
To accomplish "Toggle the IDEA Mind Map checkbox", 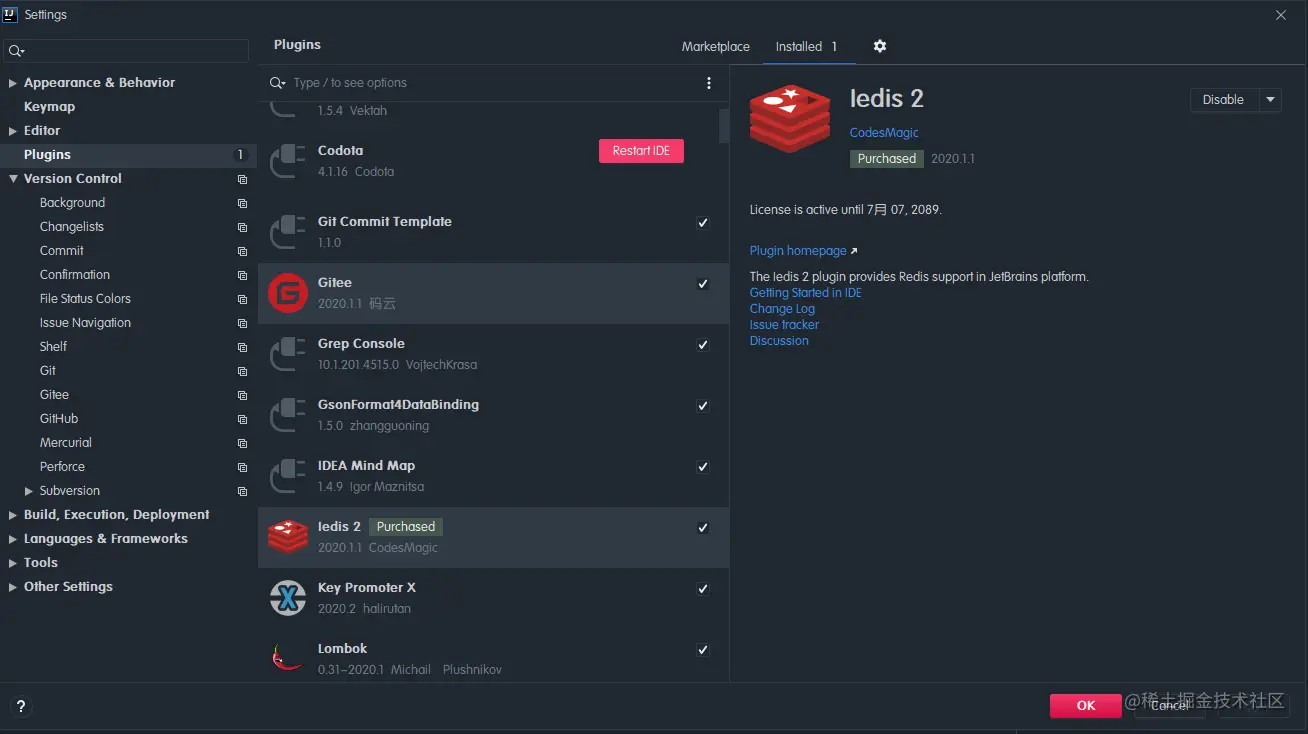I will [703, 467].
